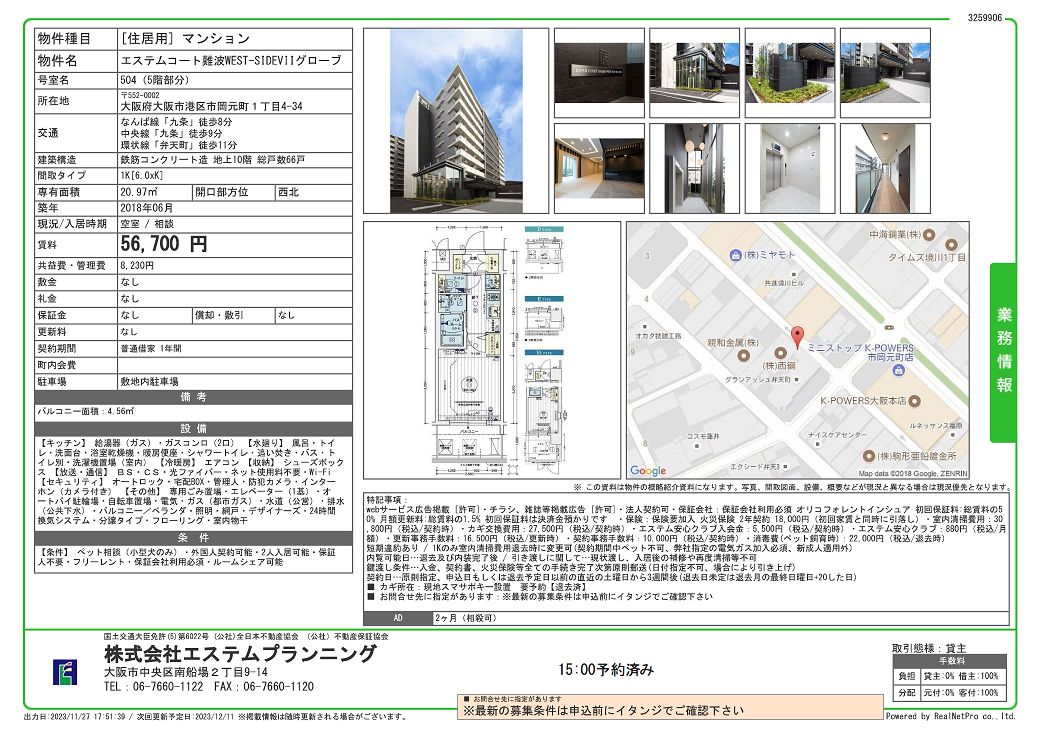The height and width of the screenshot is (735, 1043).
Task: Open the ミニストップ 市岡元町店 shopping-bag marker
Action: (899, 370)
